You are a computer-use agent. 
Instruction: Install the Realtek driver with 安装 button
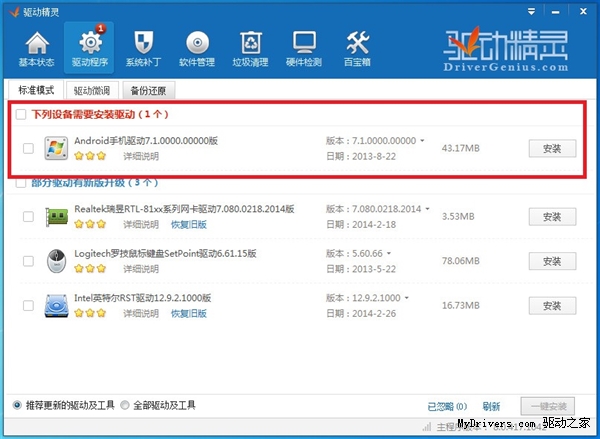[x=552, y=217]
